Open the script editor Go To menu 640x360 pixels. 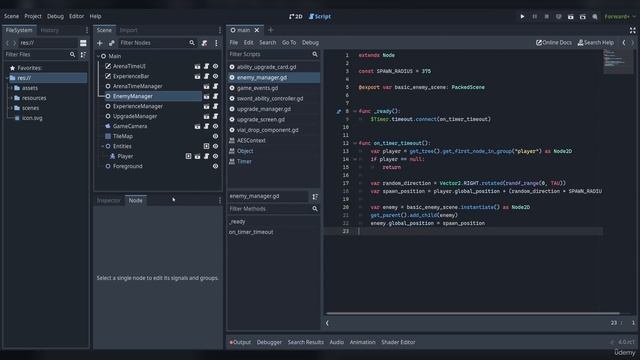point(289,42)
